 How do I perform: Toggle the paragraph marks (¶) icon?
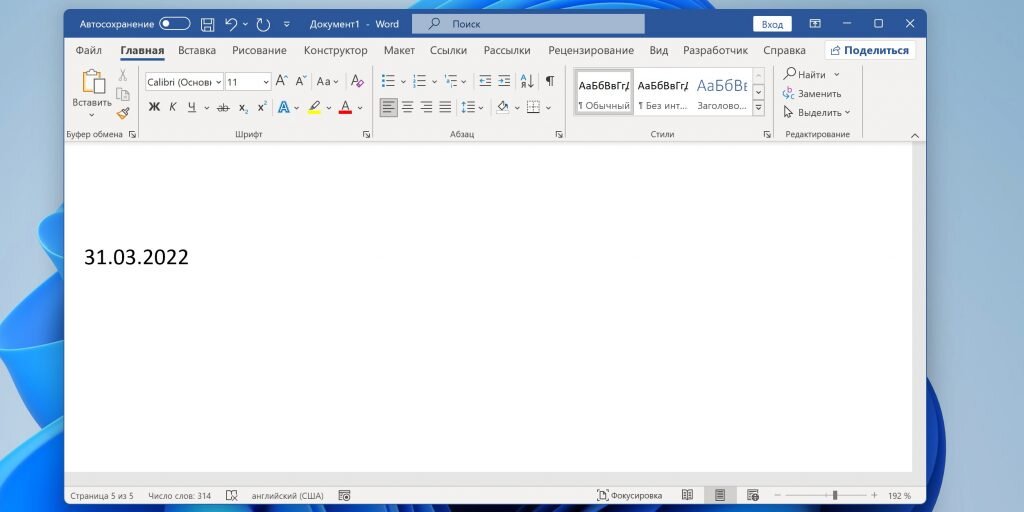[550, 81]
